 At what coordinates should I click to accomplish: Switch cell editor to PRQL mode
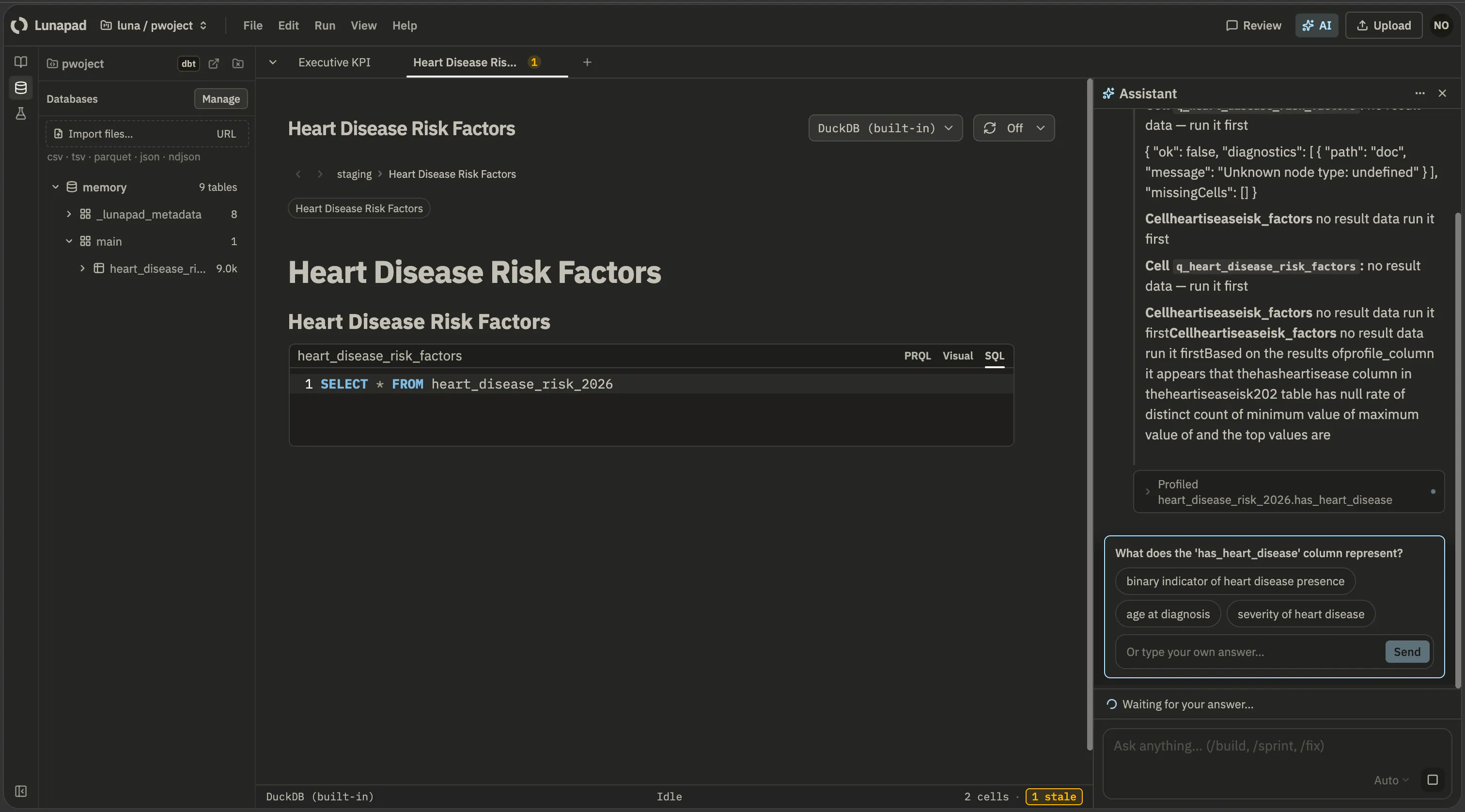[x=918, y=356]
